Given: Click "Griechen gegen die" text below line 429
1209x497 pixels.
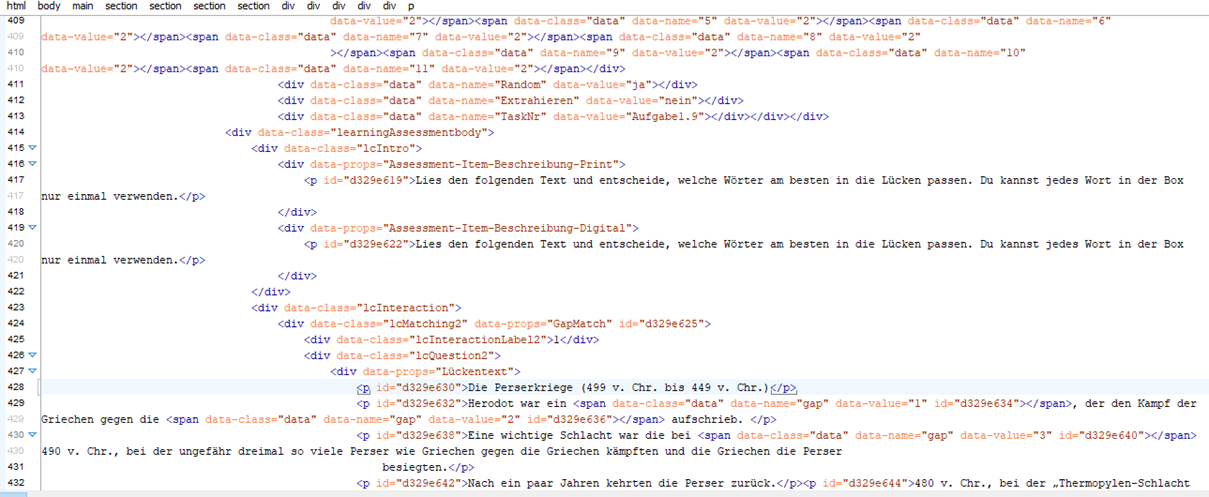Looking at the screenshot, I should (100, 419).
